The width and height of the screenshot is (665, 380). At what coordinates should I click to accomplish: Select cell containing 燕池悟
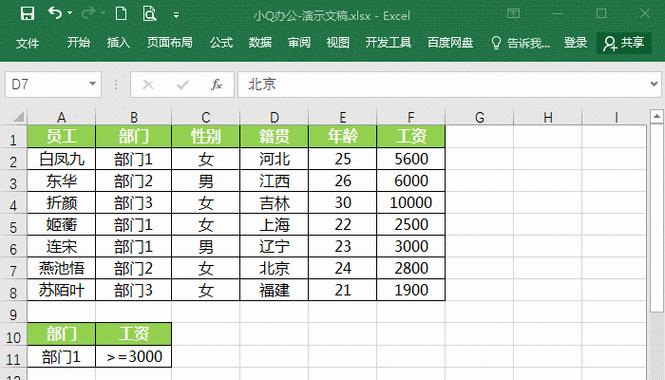pyautogui.click(x=61, y=268)
